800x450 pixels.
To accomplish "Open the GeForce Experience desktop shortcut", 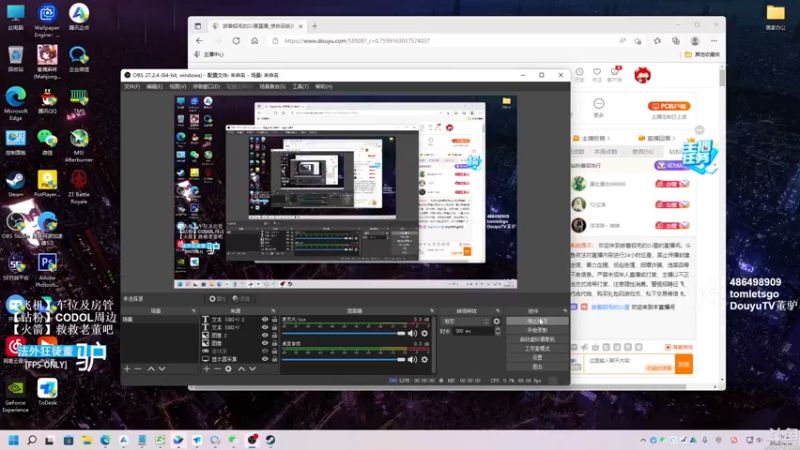I will 15,395.
